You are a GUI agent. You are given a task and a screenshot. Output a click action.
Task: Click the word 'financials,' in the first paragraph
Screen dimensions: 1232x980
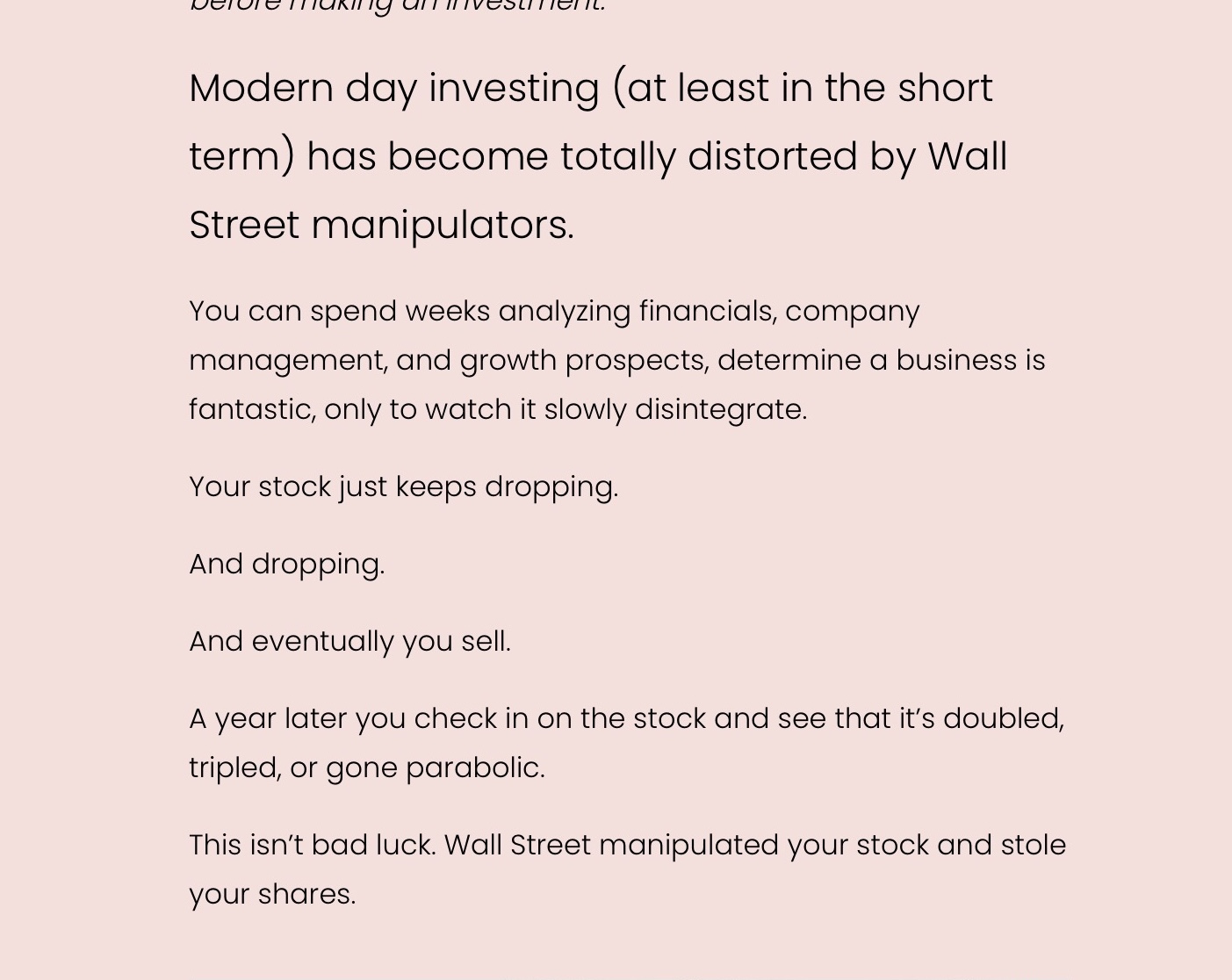(x=708, y=311)
